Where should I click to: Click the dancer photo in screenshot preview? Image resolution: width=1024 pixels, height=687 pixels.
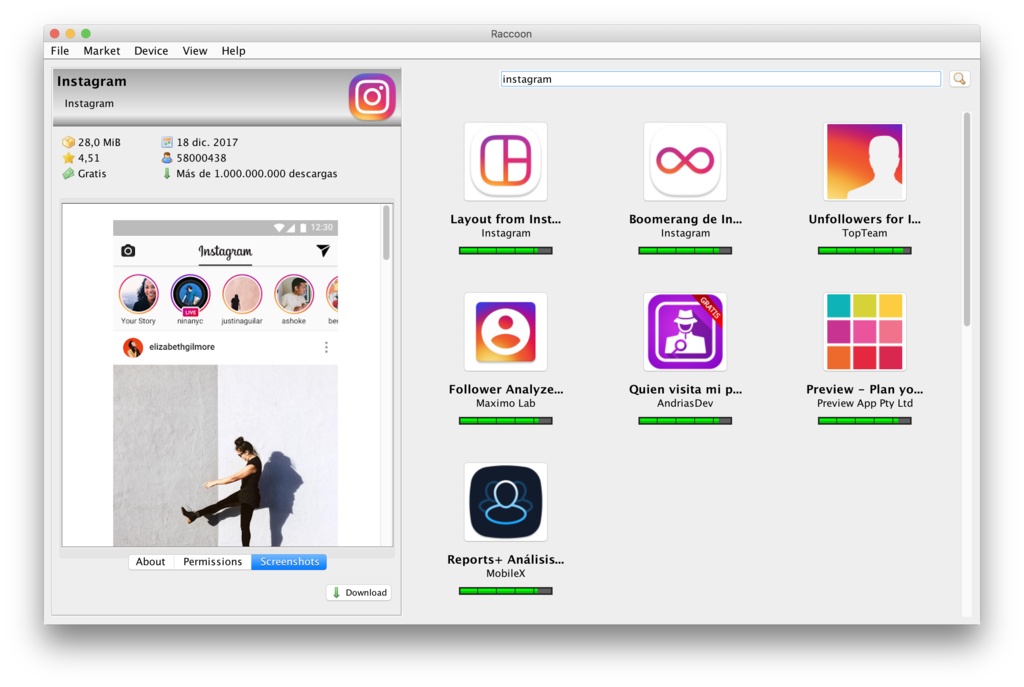tap(225, 455)
